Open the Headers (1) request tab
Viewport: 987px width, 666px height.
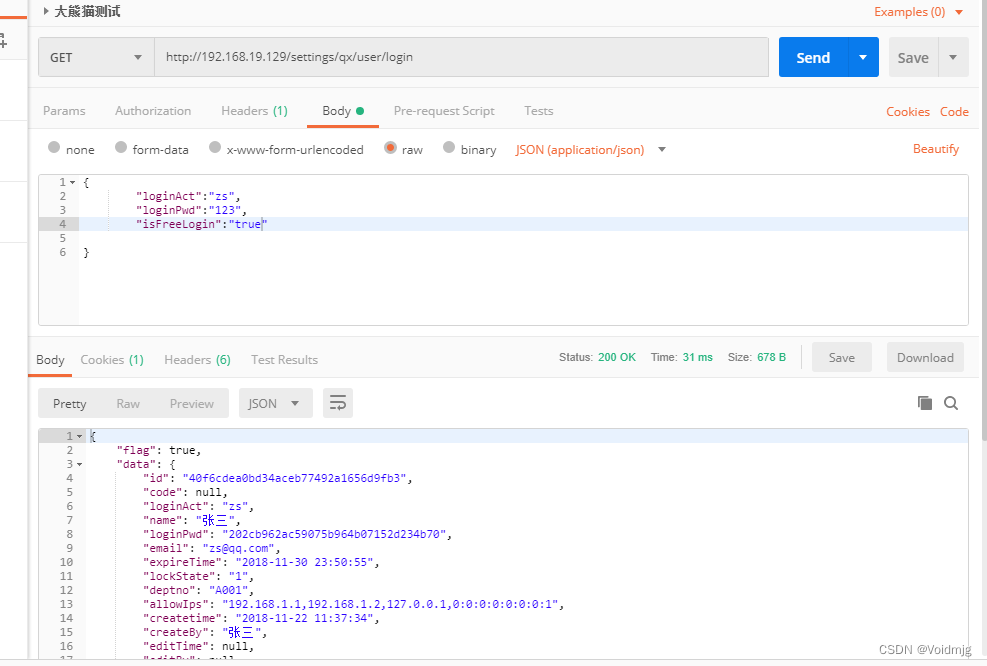coord(254,111)
